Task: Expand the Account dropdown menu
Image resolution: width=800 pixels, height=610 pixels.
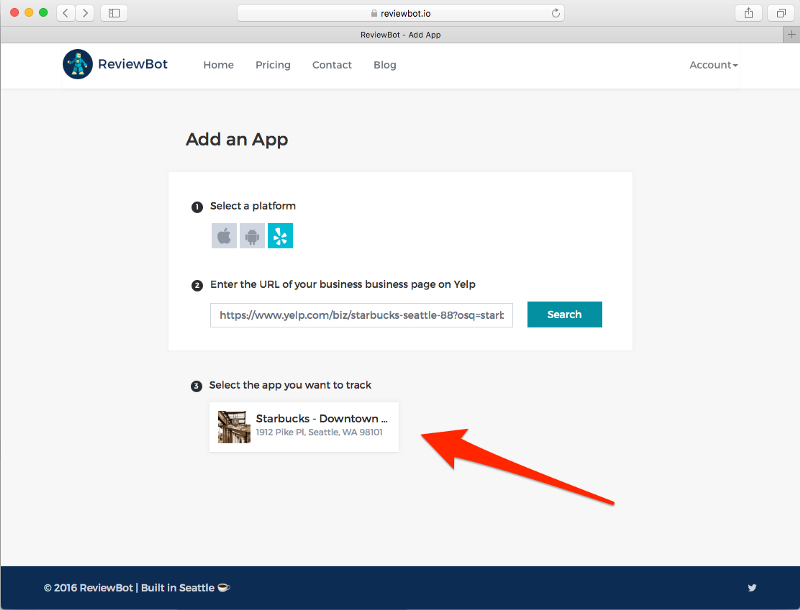Action: 713,65
